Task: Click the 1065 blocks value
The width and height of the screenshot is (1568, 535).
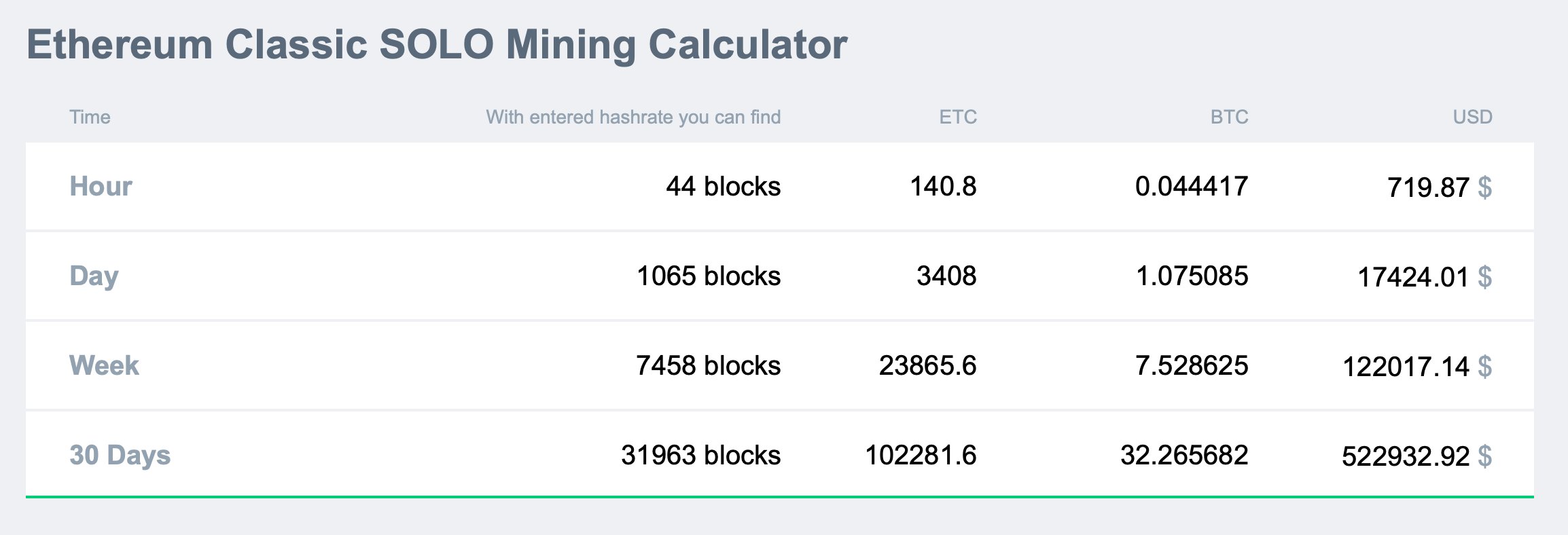Action: click(708, 276)
